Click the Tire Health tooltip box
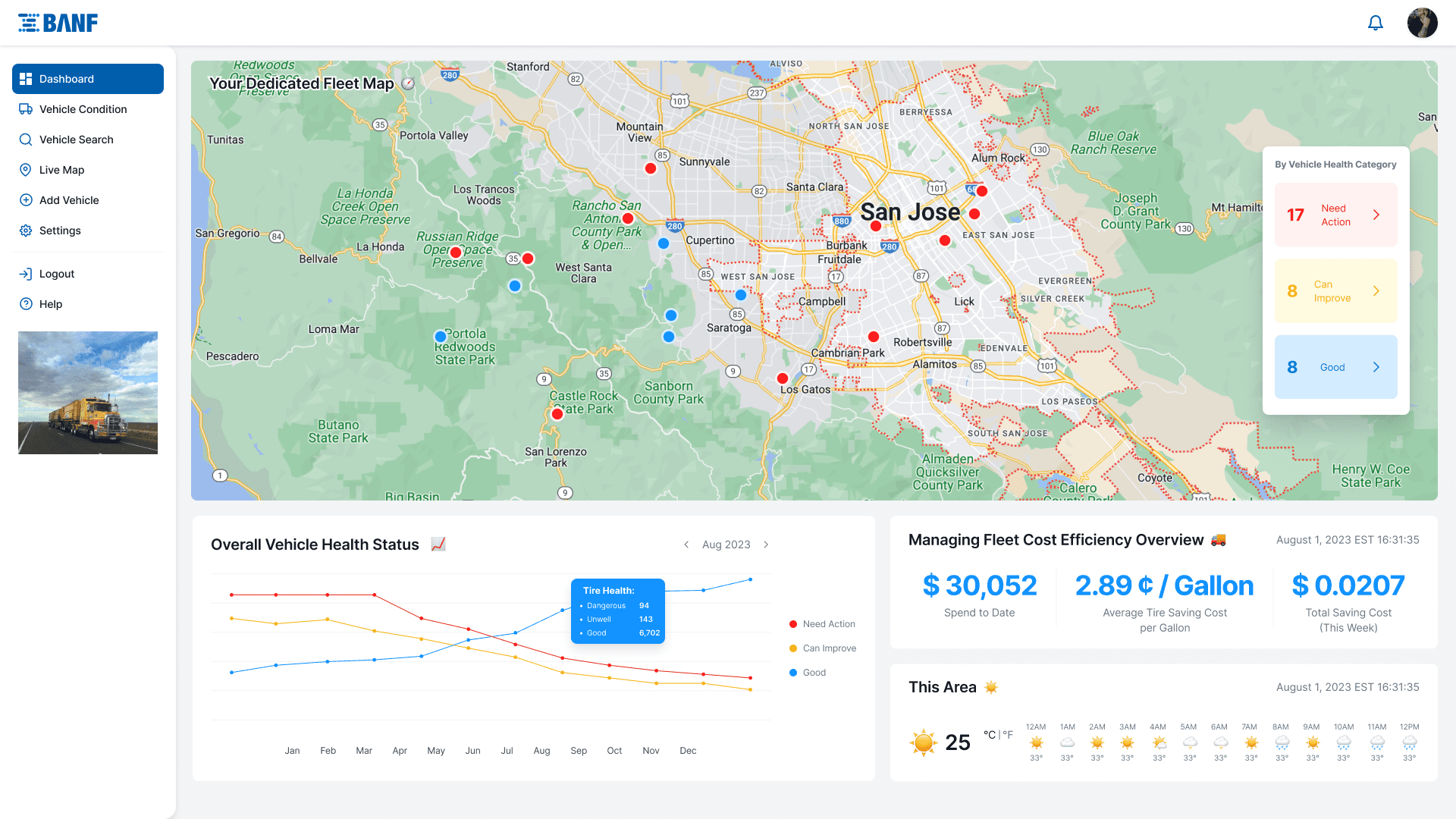The image size is (1456, 819). tap(618, 611)
